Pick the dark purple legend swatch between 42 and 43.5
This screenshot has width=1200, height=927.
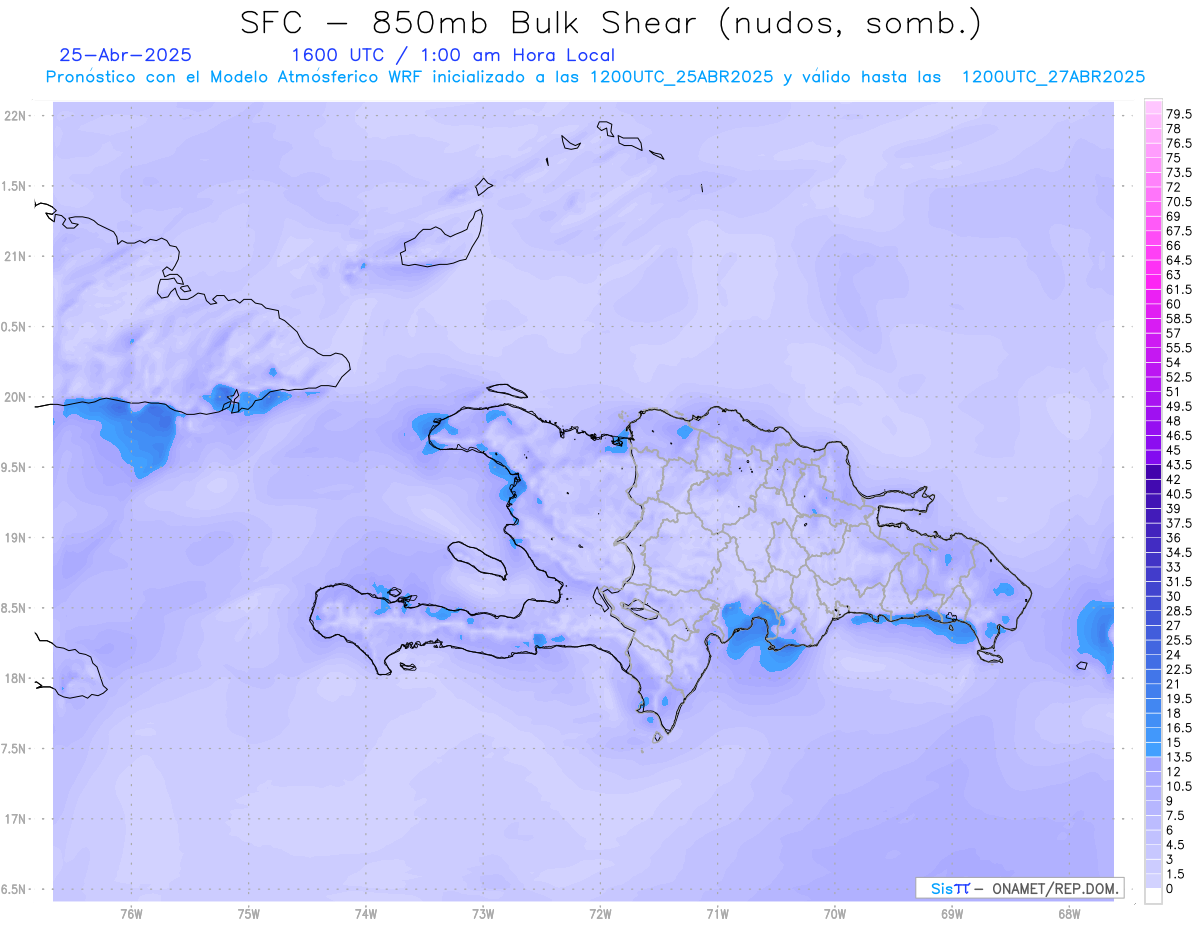pyautogui.click(x=1153, y=472)
